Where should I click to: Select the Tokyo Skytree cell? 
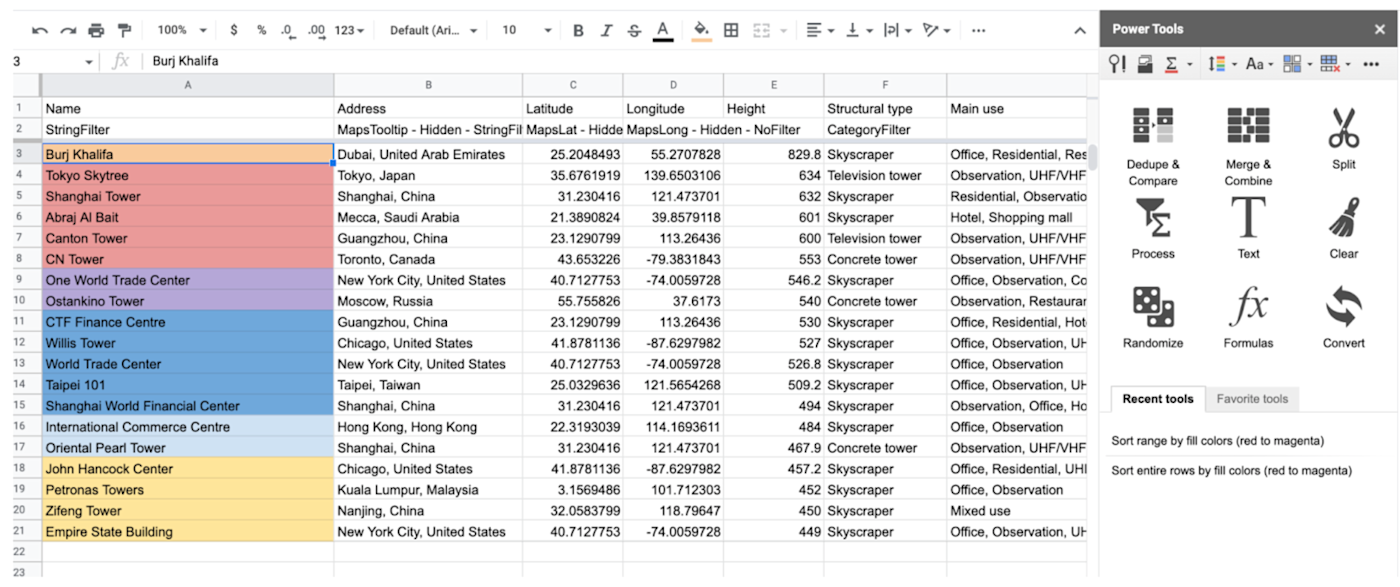(x=188, y=176)
